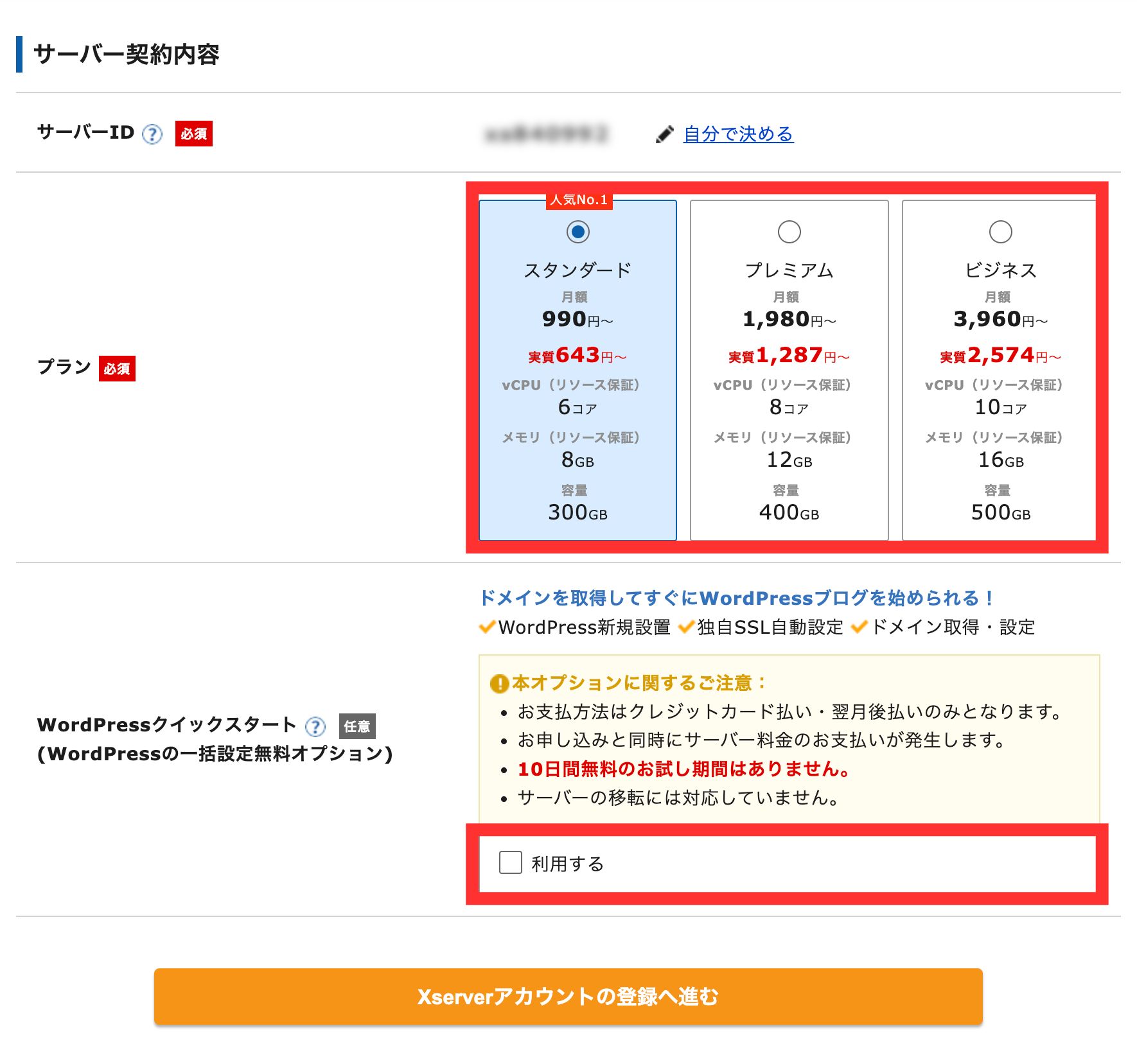Click the blurred server ID value
Screen dimensions: 1137x1064
click(x=546, y=134)
